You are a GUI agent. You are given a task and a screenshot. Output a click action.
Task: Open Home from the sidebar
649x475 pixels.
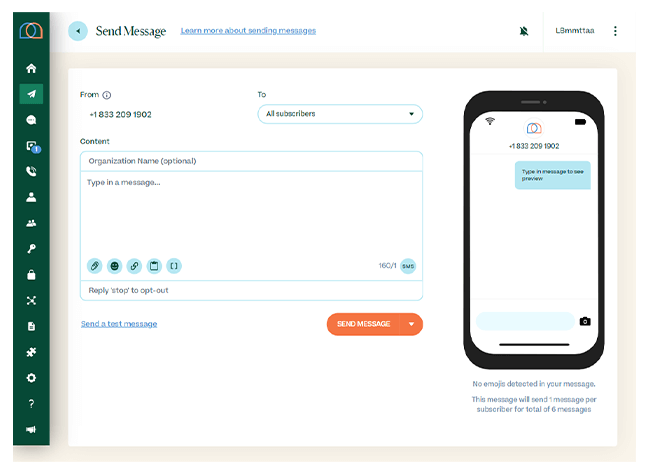pos(31,69)
